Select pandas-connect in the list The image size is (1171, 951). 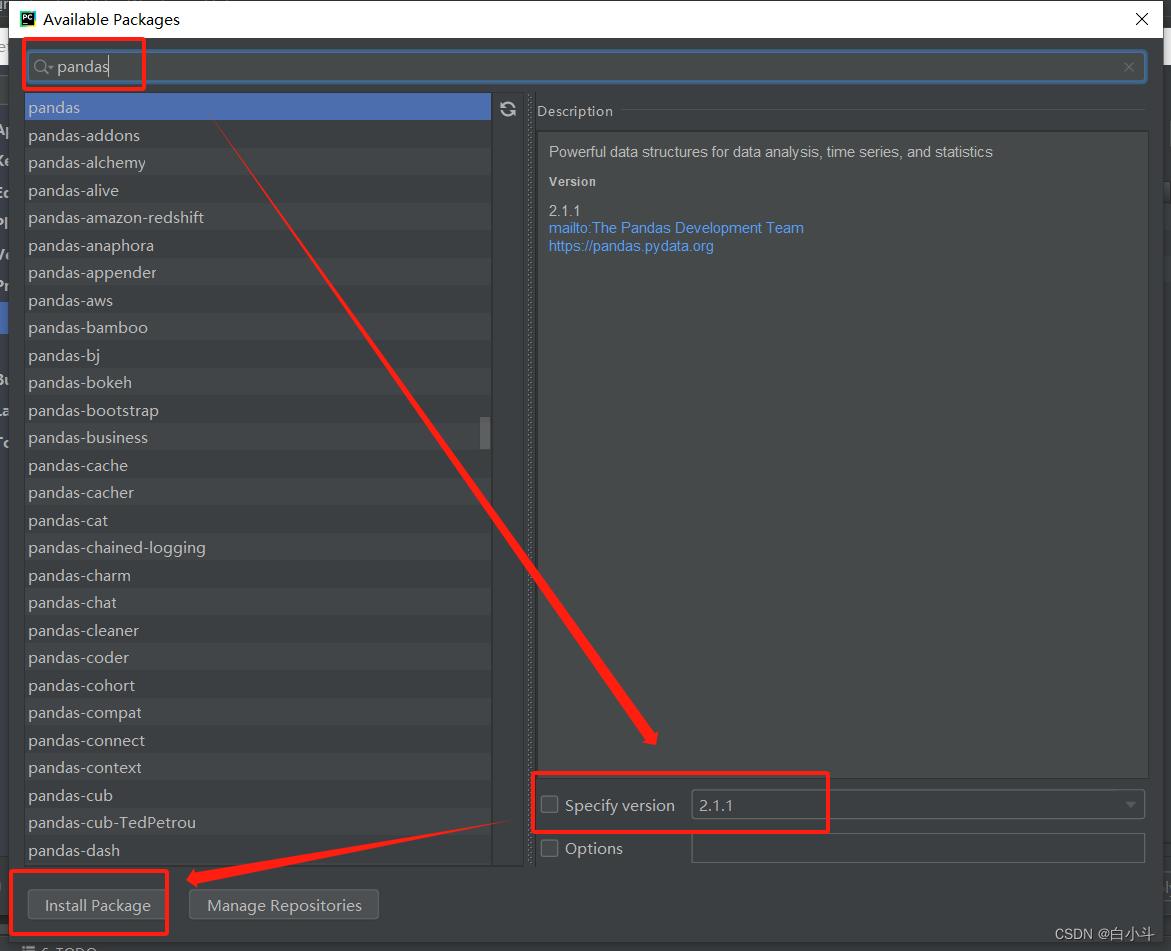click(258, 740)
